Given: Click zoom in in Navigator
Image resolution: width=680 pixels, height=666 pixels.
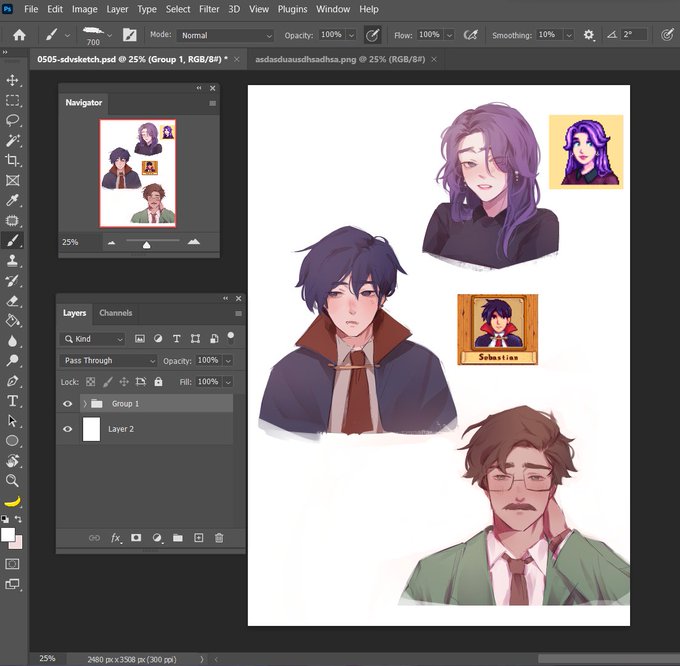Looking at the screenshot, I should click(193, 242).
